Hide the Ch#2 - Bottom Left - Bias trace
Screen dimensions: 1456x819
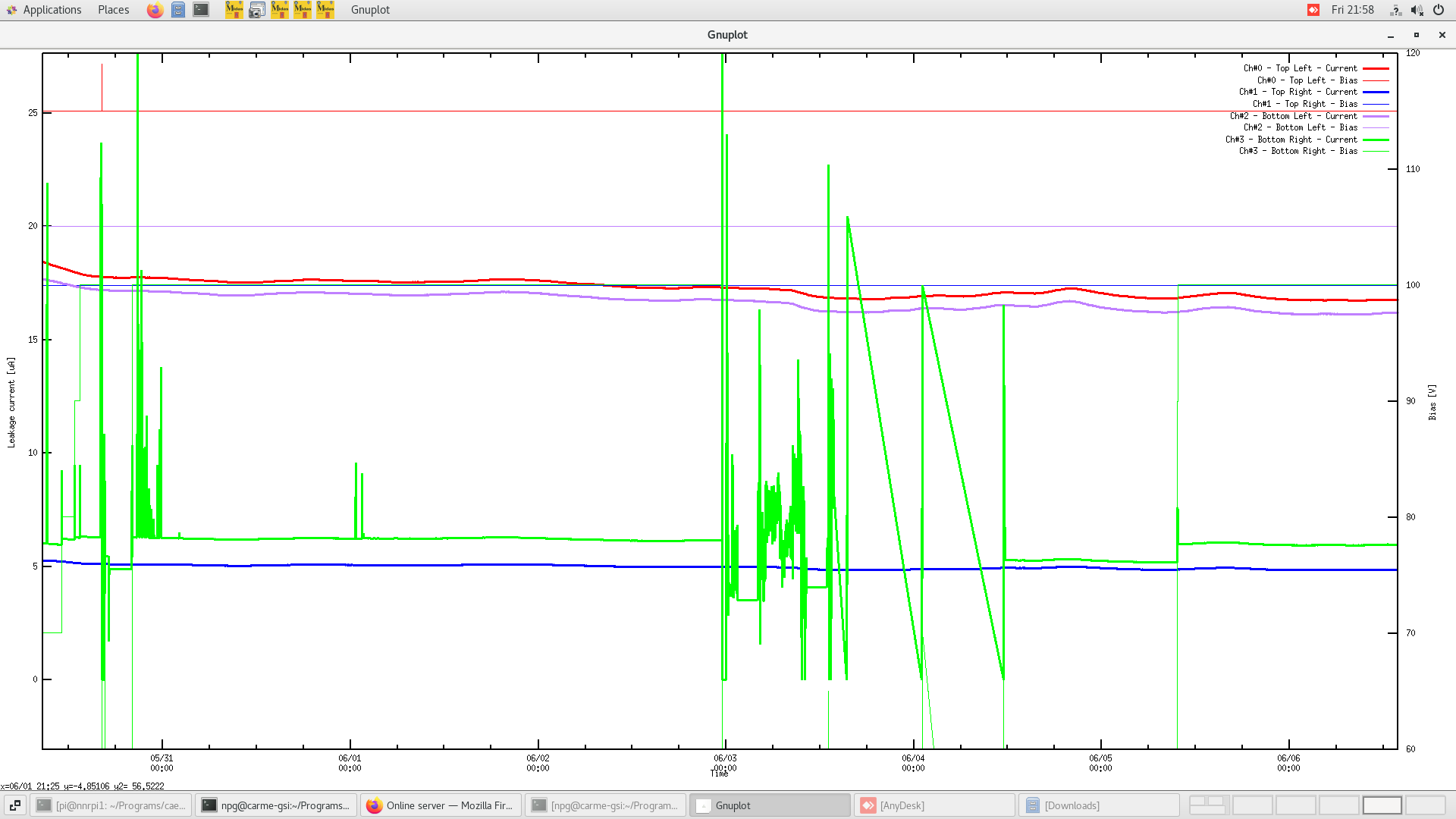(1300, 127)
